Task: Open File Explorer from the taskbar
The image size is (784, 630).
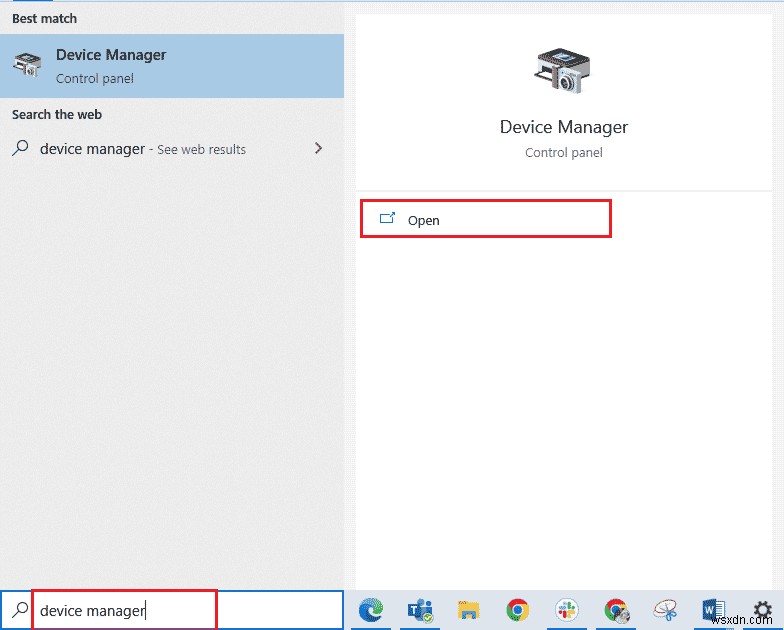Action: 468,610
